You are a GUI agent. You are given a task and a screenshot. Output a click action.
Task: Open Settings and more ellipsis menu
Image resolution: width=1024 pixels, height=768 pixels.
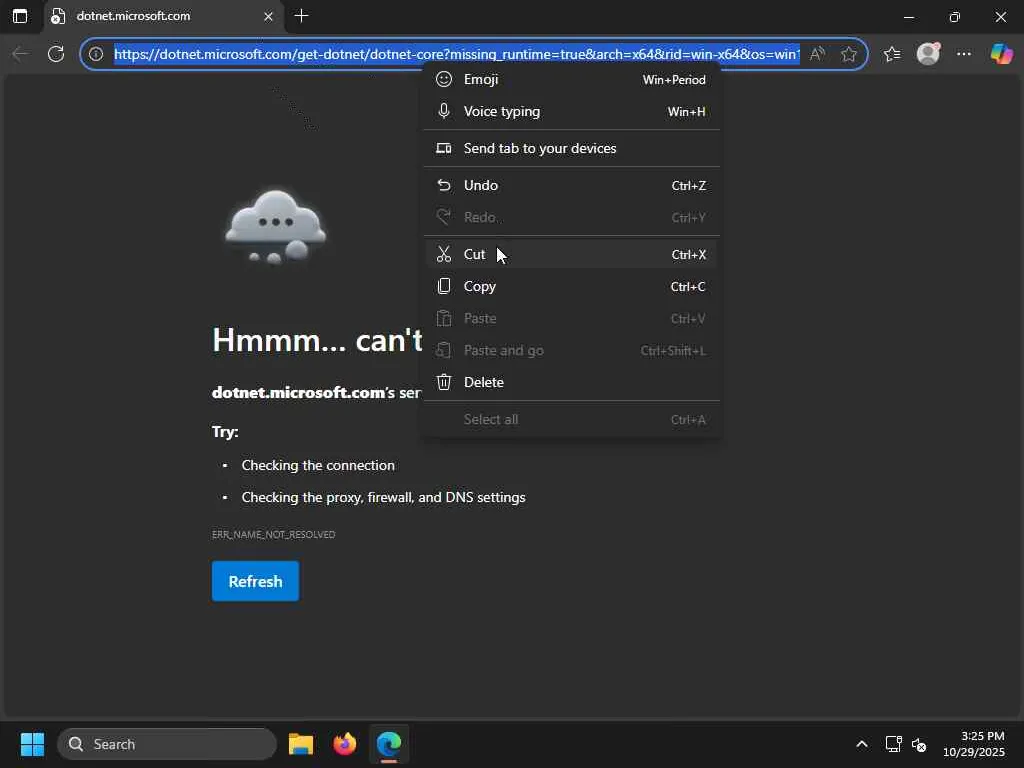pyautogui.click(x=964, y=54)
